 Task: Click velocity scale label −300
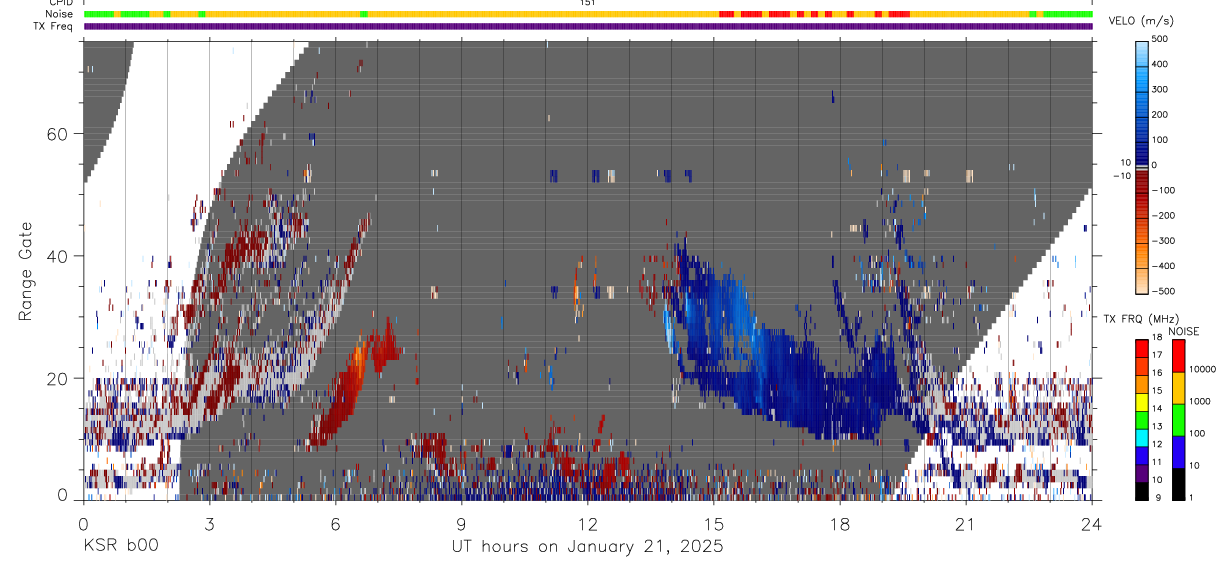pyautogui.click(x=1162, y=241)
